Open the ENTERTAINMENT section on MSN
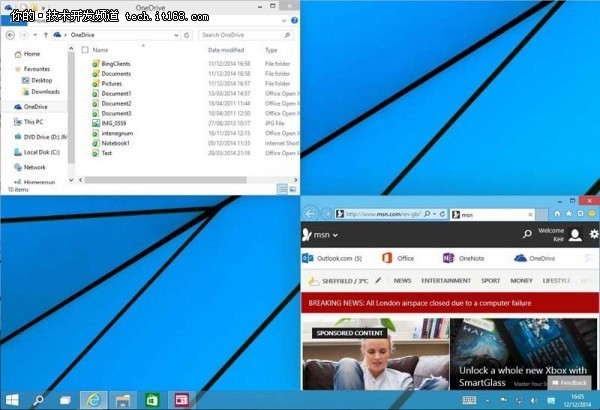The image size is (600, 410). pos(446,281)
